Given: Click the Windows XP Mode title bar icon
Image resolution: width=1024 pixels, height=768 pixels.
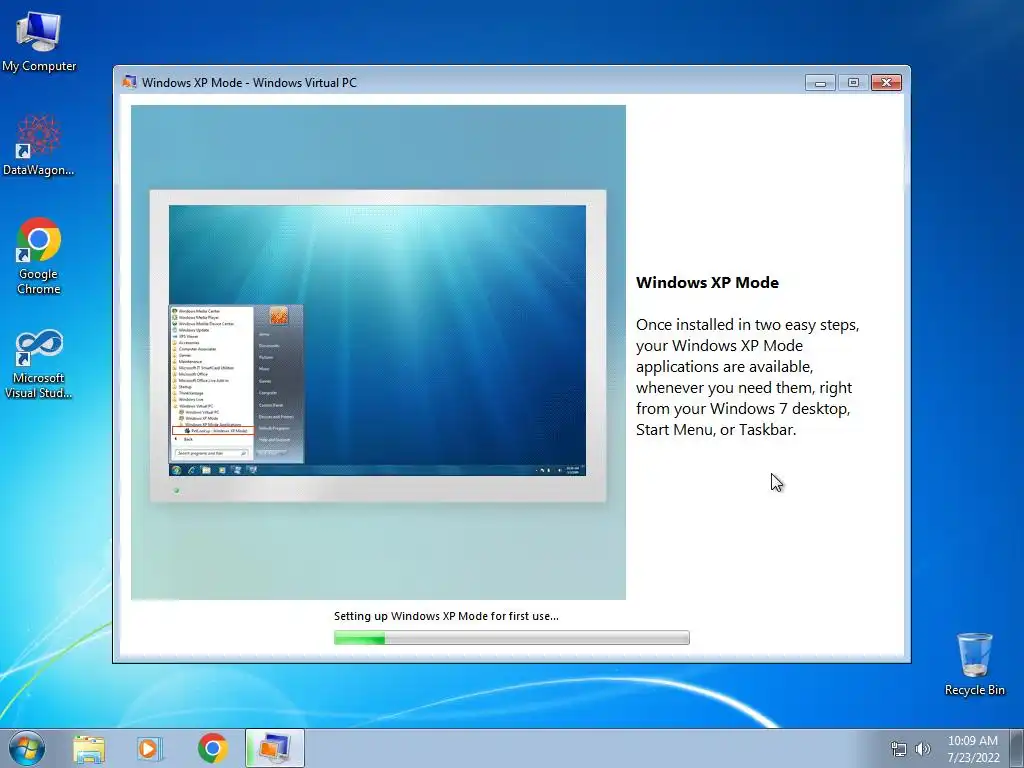Looking at the screenshot, I should [x=129, y=82].
